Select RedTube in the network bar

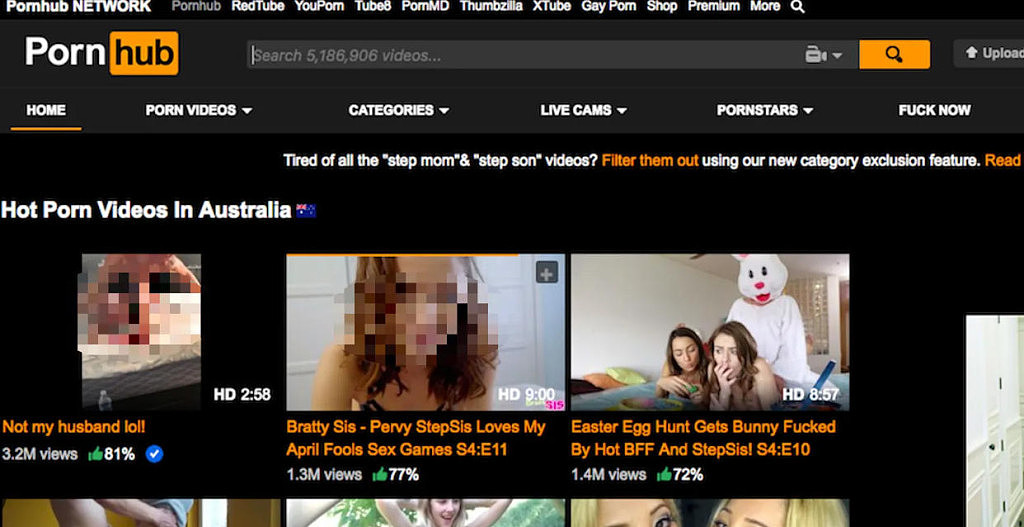[x=258, y=7]
